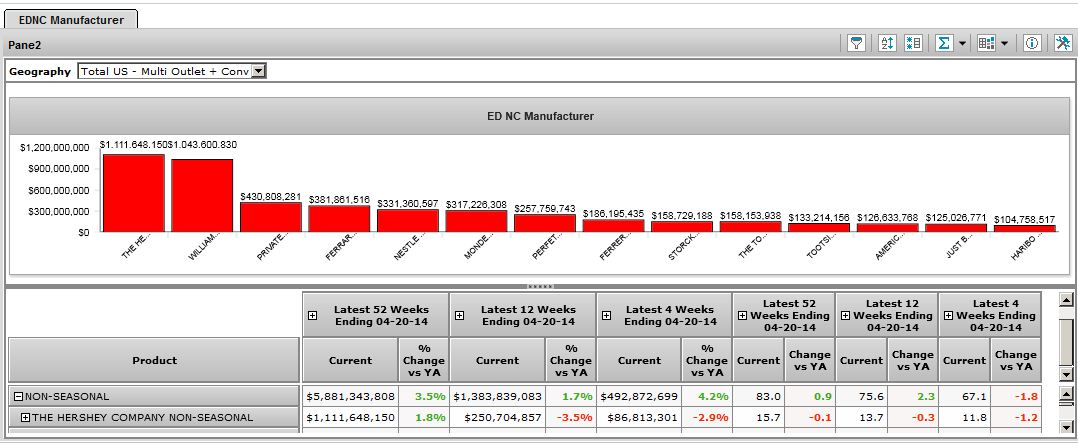Open the dropdown arrow next to grid icon
The image size is (1078, 443).
point(1004,44)
